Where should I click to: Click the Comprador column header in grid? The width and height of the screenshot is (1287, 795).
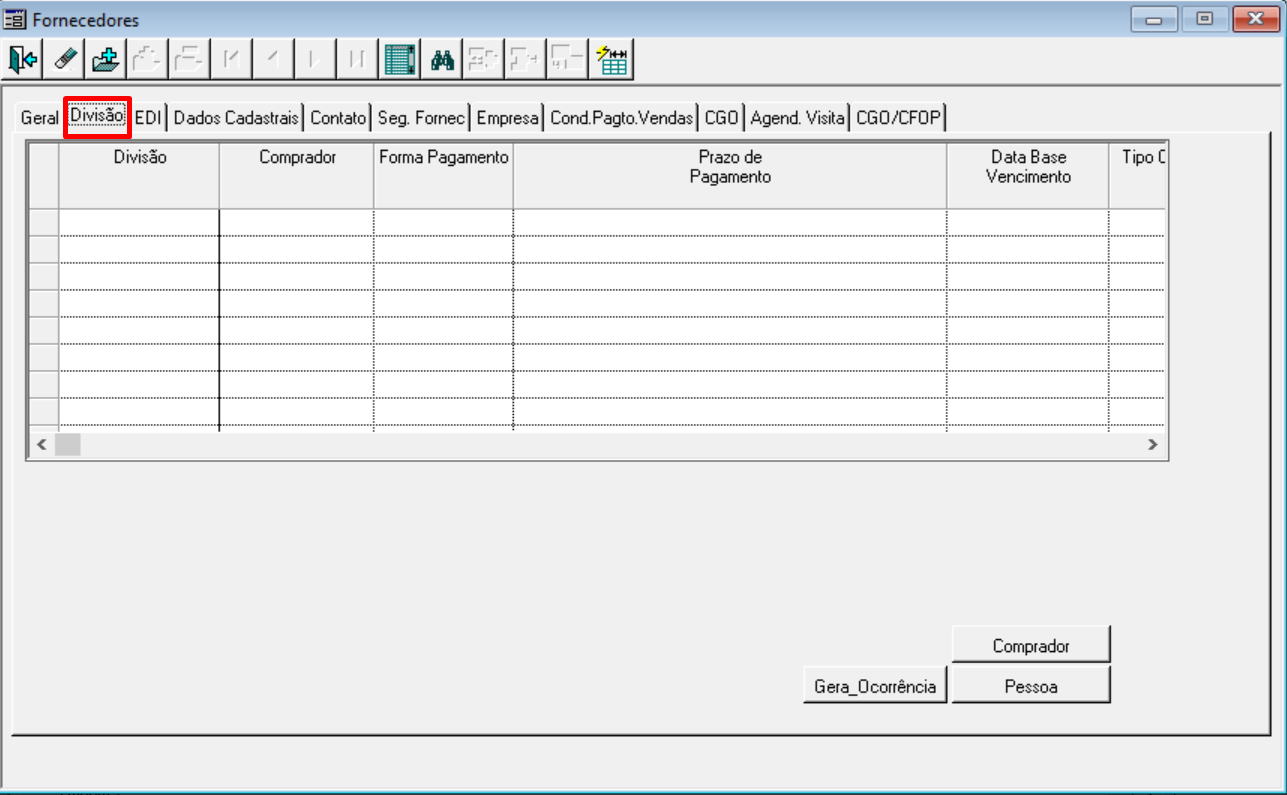pos(297,175)
